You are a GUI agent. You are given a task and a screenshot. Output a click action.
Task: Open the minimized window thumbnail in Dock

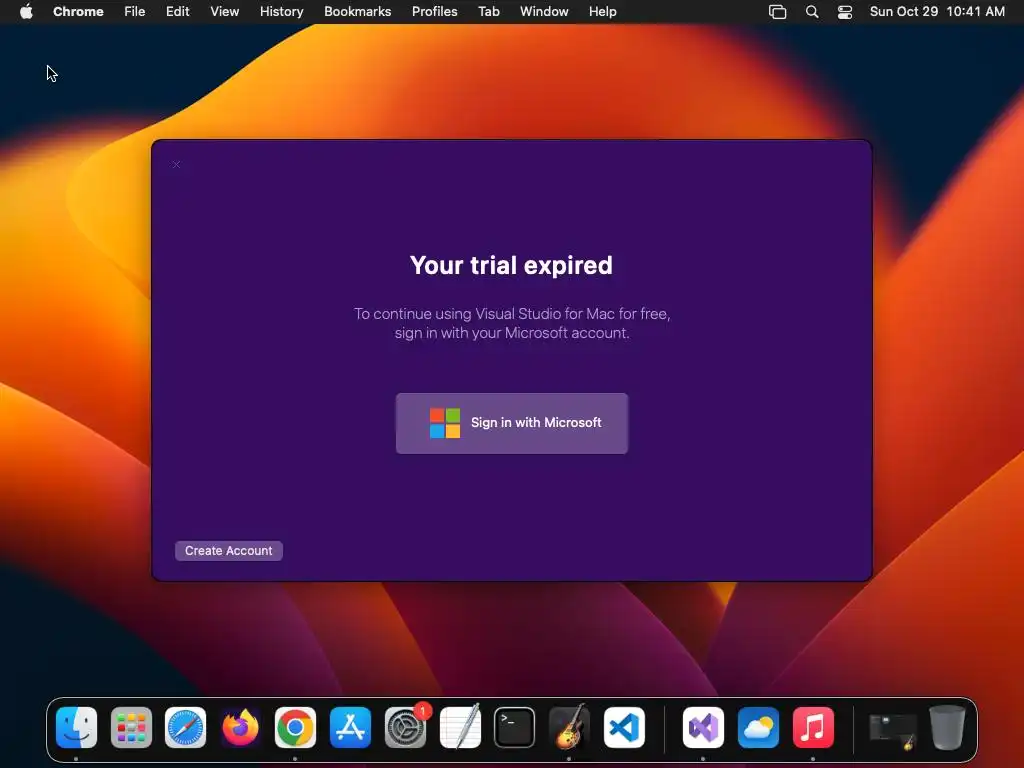tap(893, 730)
